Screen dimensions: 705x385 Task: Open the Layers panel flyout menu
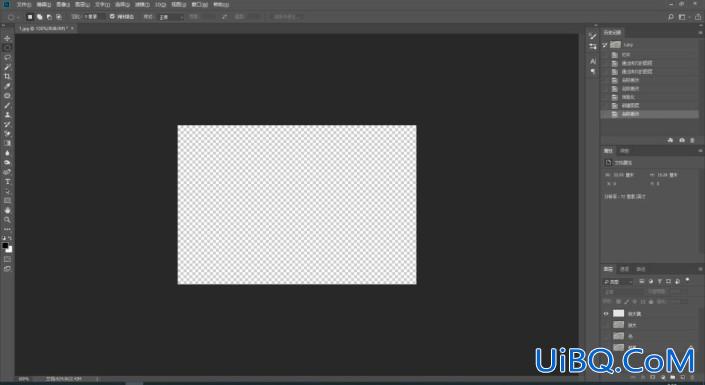(700, 269)
